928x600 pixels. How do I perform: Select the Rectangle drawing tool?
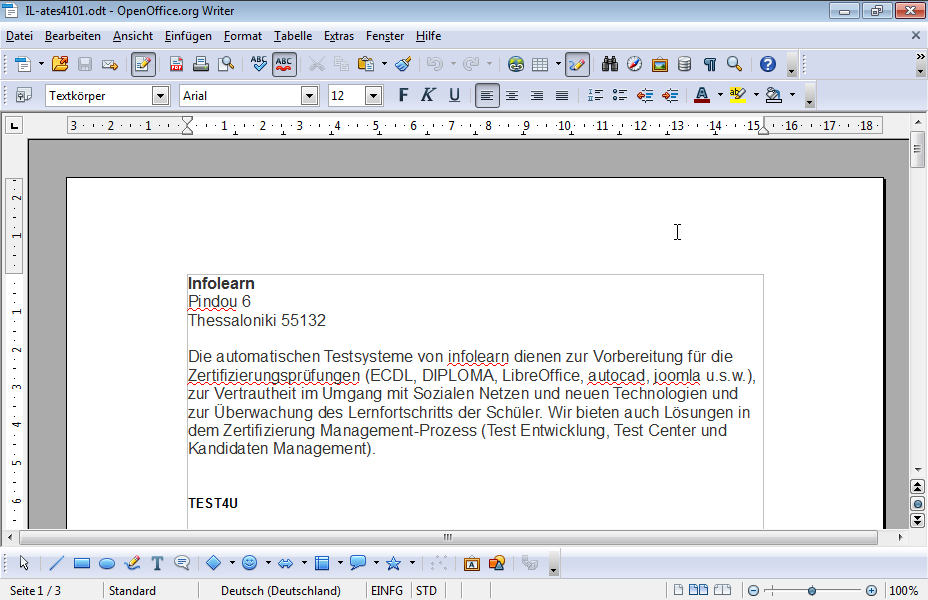click(82, 563)
